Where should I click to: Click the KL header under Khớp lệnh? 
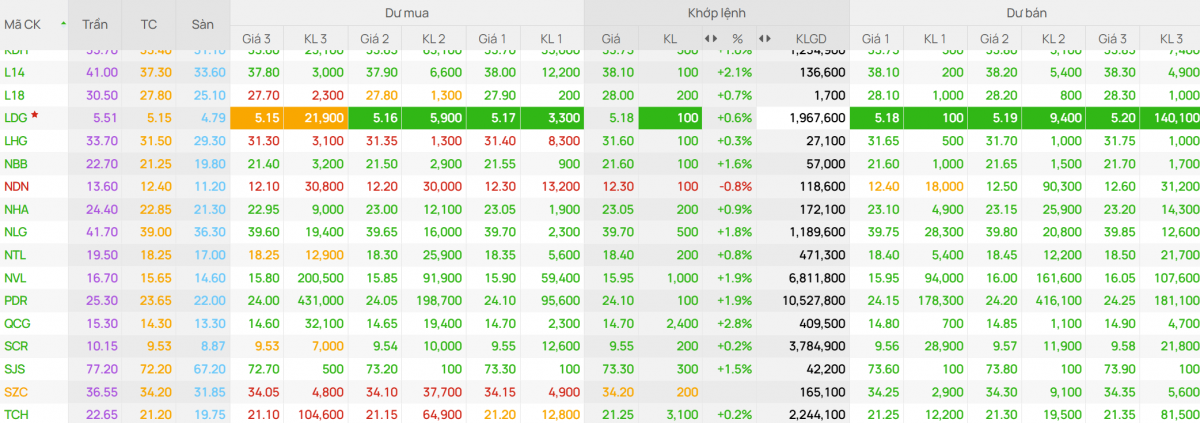(670, 39)
